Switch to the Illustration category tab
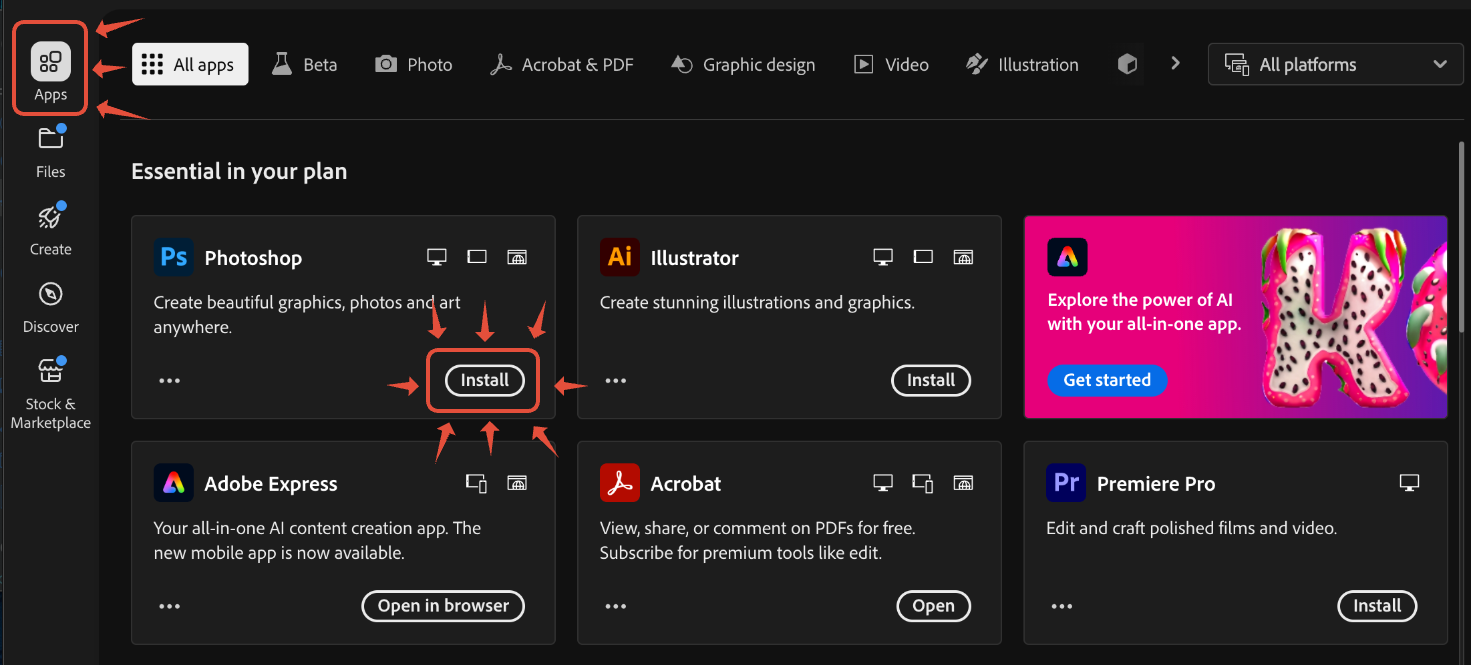 tap(1022, 64)
